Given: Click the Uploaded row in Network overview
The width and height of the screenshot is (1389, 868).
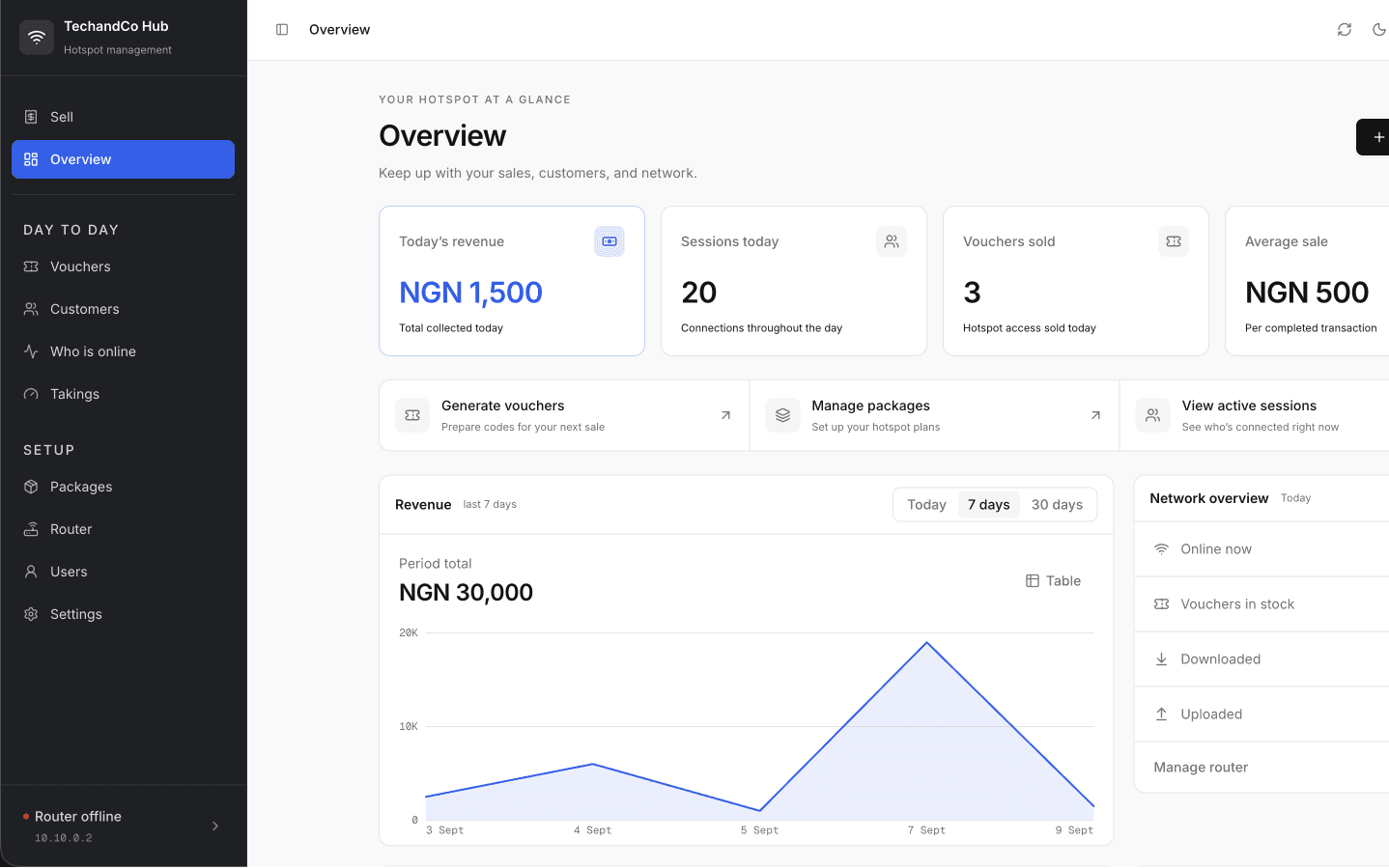Looking at the screenshot, I should [x=1261, y=714].
